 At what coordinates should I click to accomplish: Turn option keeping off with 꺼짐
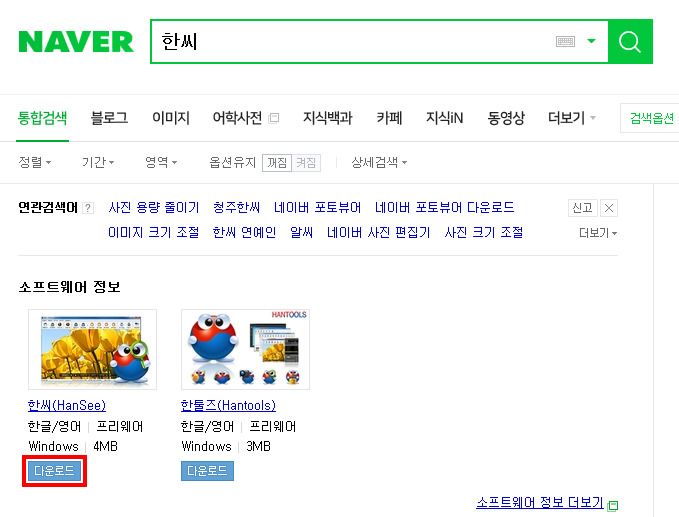point(277,163)
